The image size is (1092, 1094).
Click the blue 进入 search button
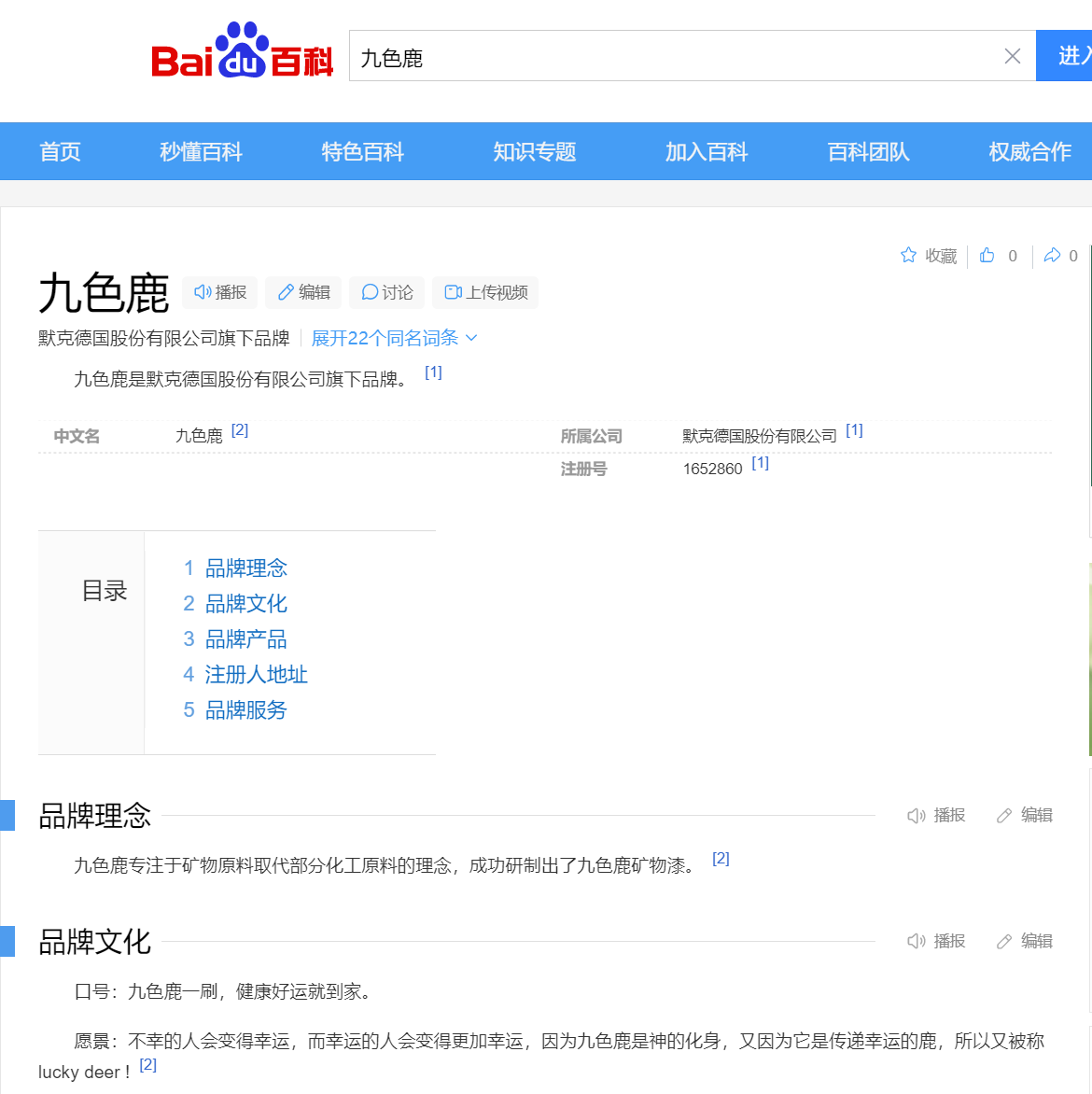click(1066, 56)
